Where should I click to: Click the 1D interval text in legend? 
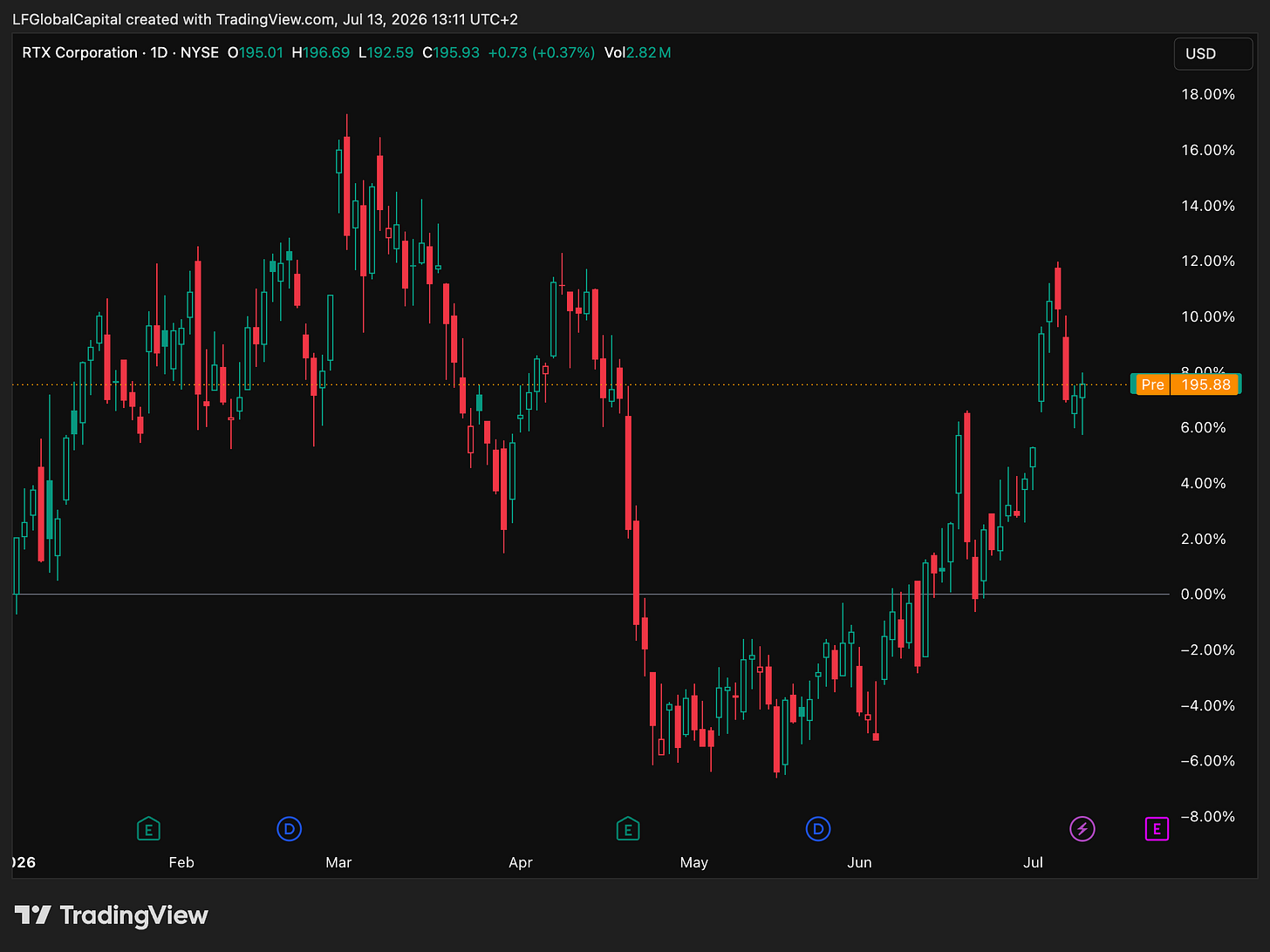coord(159,52)
